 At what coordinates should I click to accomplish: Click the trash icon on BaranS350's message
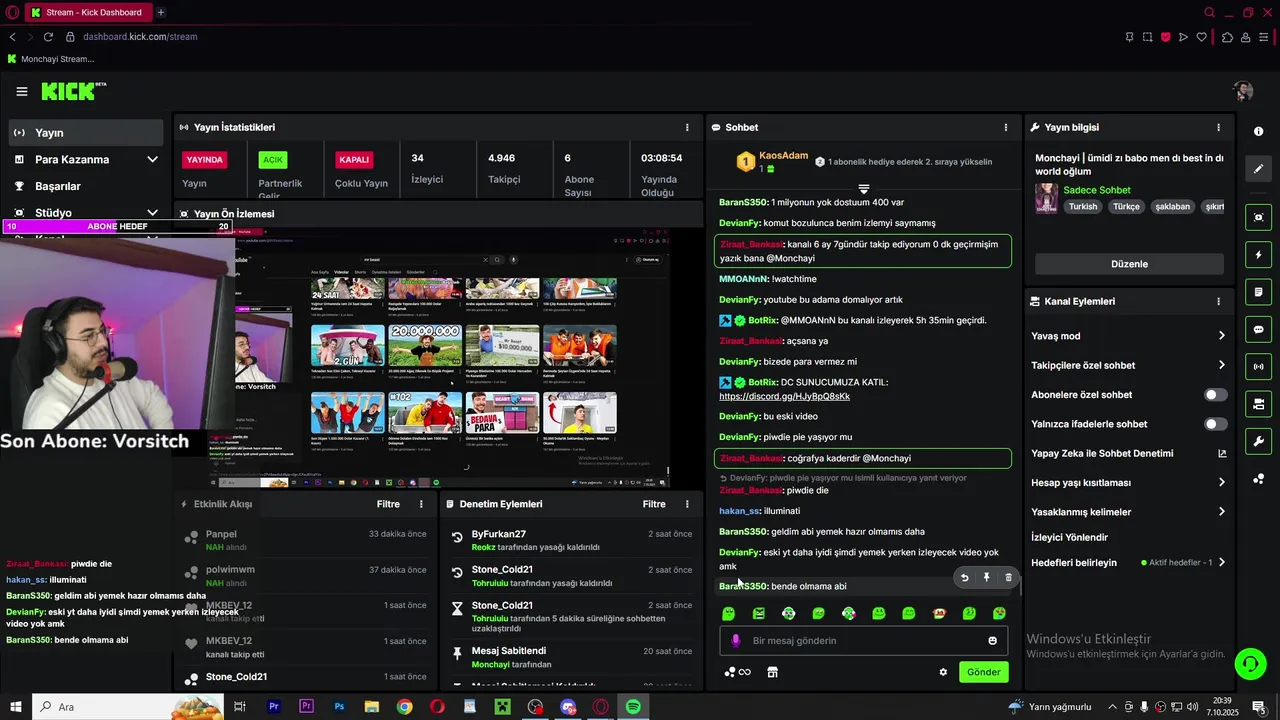[x=1008, y=577]
